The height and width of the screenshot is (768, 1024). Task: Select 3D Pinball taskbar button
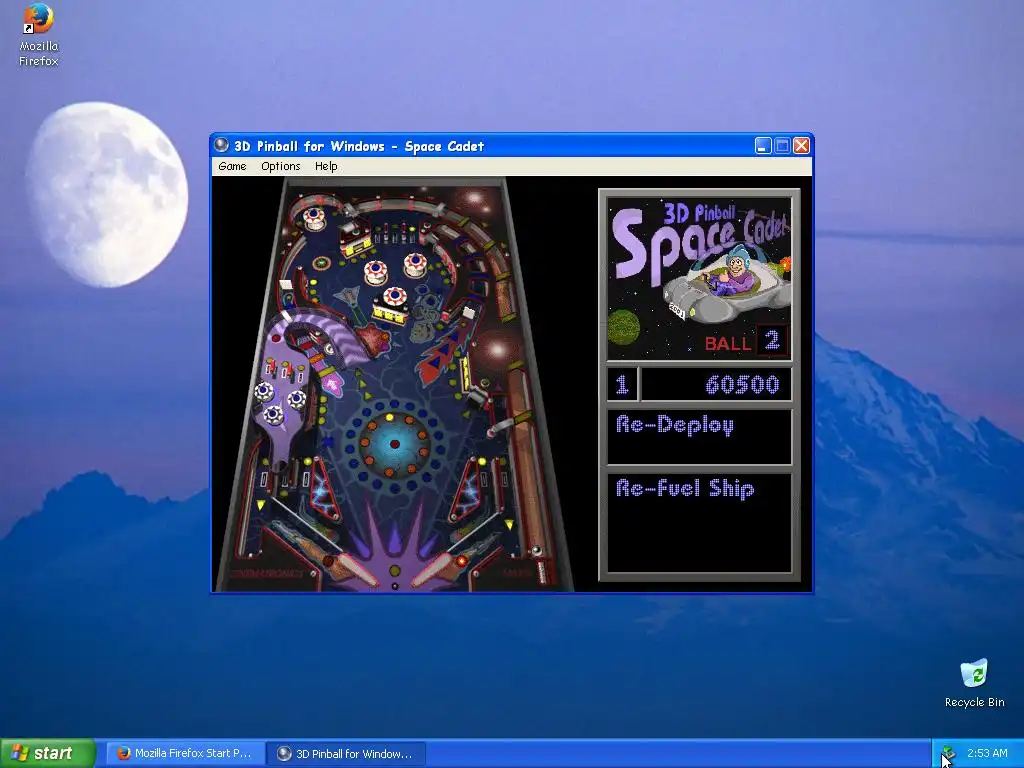point(347,754)
